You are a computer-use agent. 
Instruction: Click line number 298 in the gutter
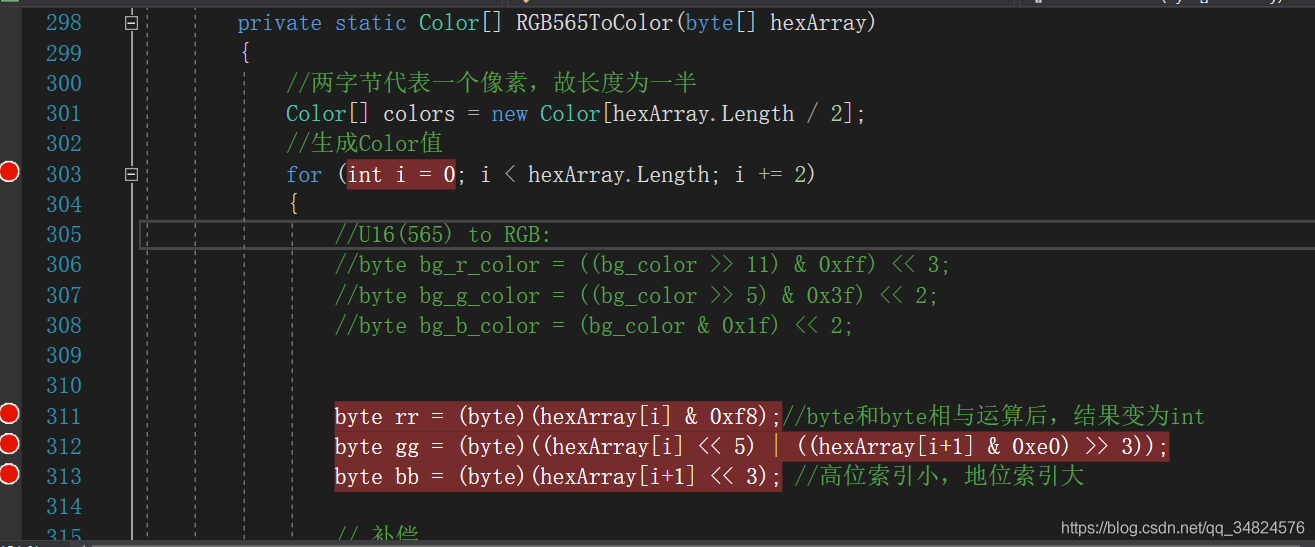[x=64, y=23]
